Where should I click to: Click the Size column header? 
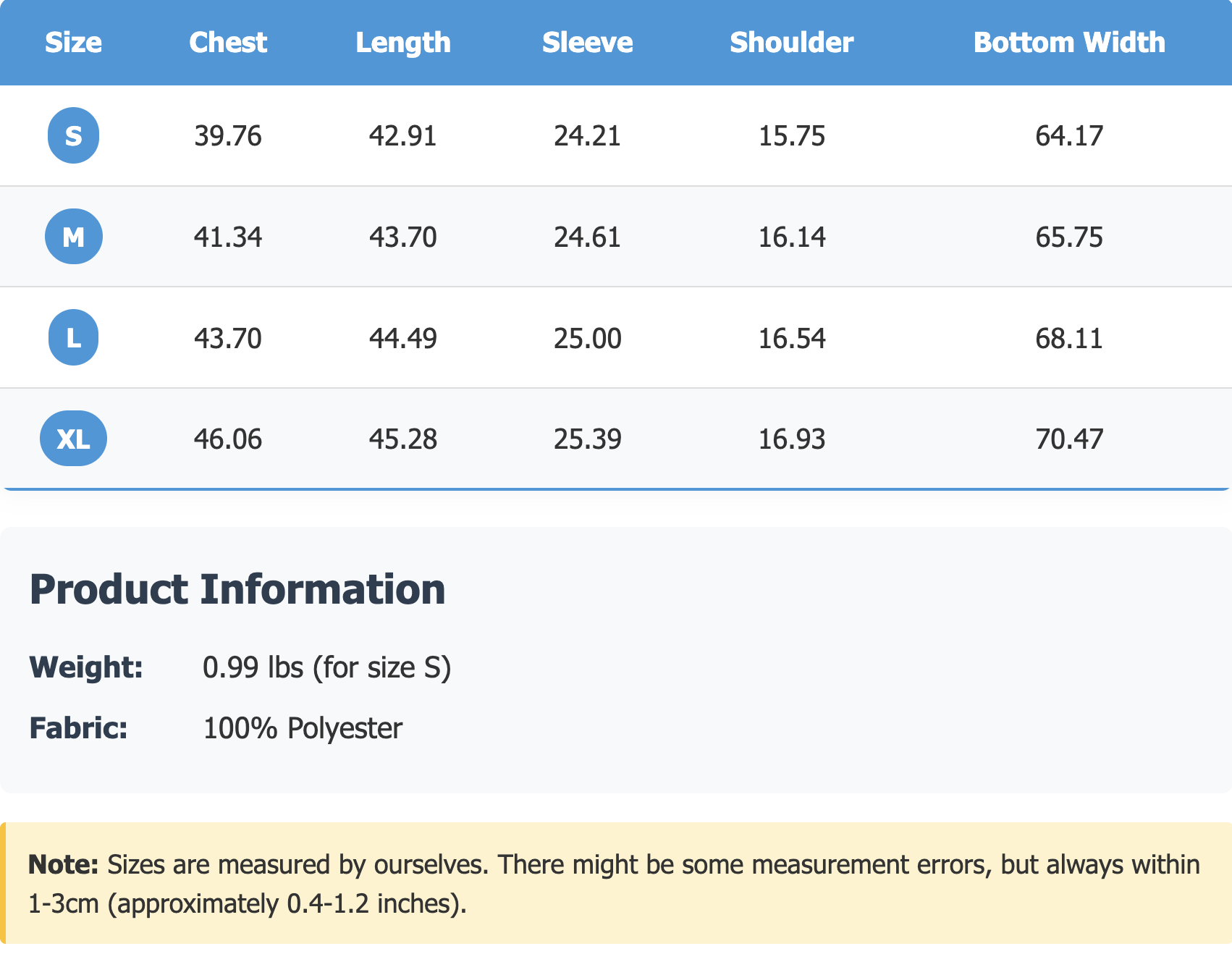pos(73,43)
